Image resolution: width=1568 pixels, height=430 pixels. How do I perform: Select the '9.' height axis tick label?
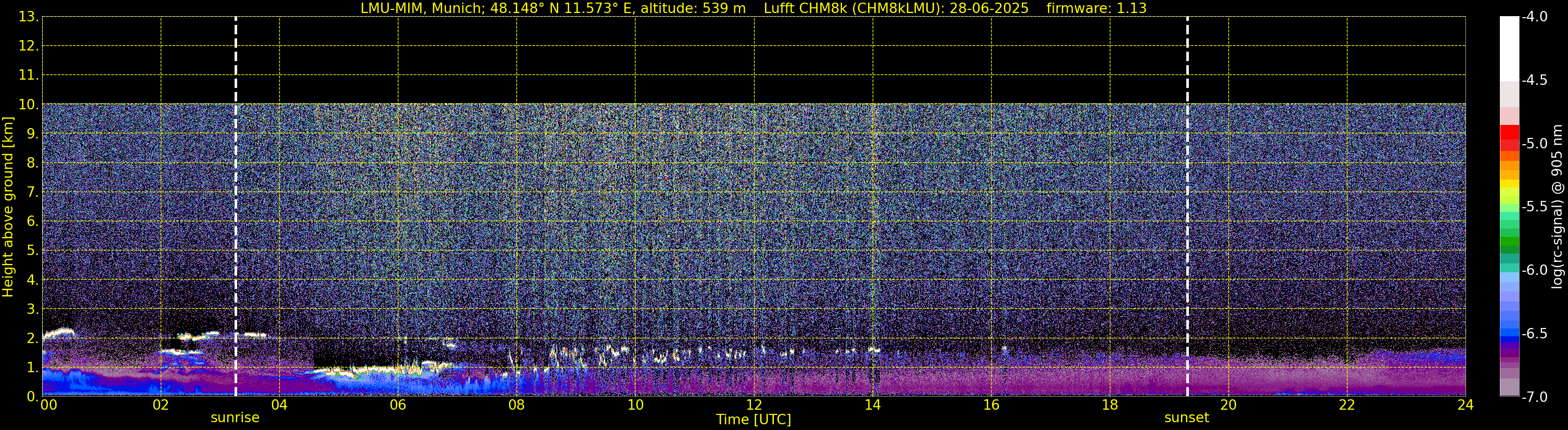click(32, 134)
